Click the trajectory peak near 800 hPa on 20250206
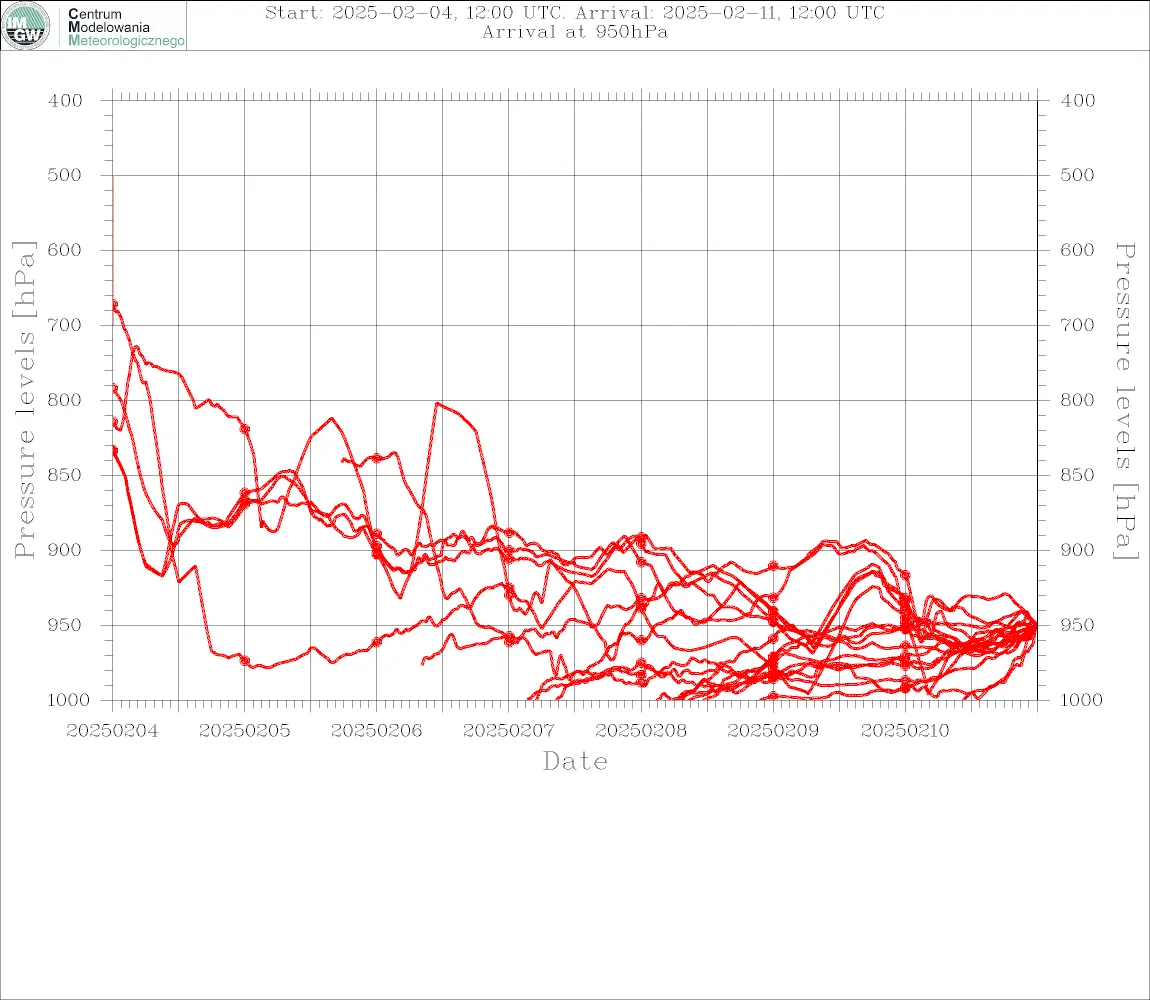The width and height of the screenshot is (1150, 1000). tap(438, 404)
